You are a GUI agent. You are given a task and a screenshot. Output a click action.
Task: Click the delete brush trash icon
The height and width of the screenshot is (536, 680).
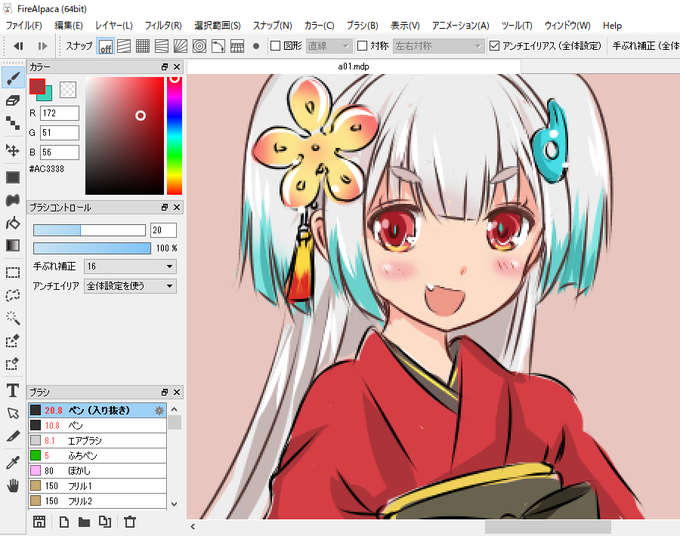[x=130, y=522]
